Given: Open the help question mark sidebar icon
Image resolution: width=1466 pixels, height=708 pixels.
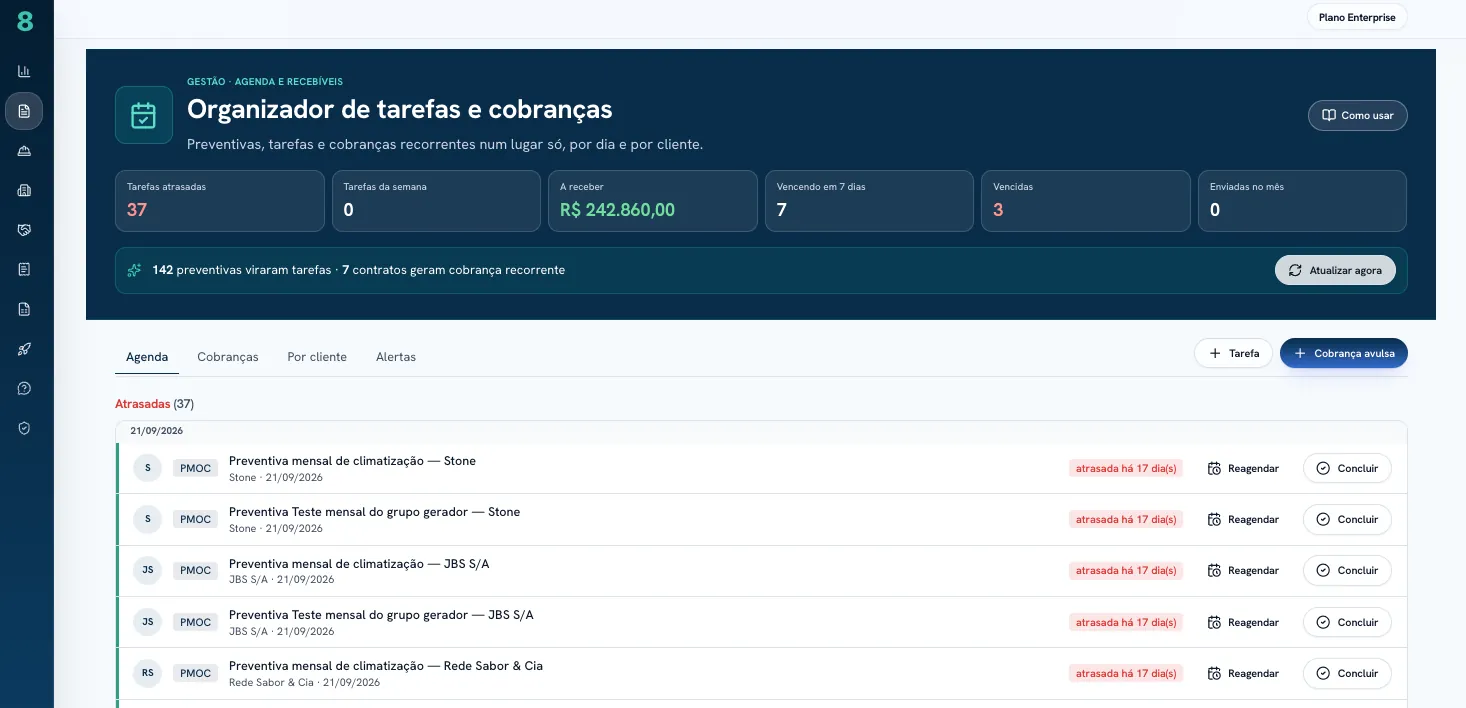Looking at the screenshot, I should [24, 388].
